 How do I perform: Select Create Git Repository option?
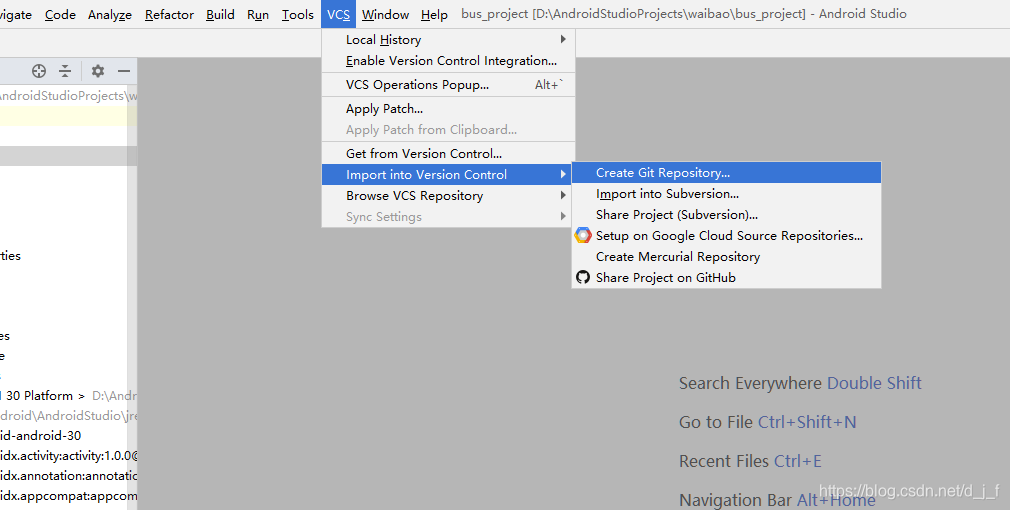point(727,173)
